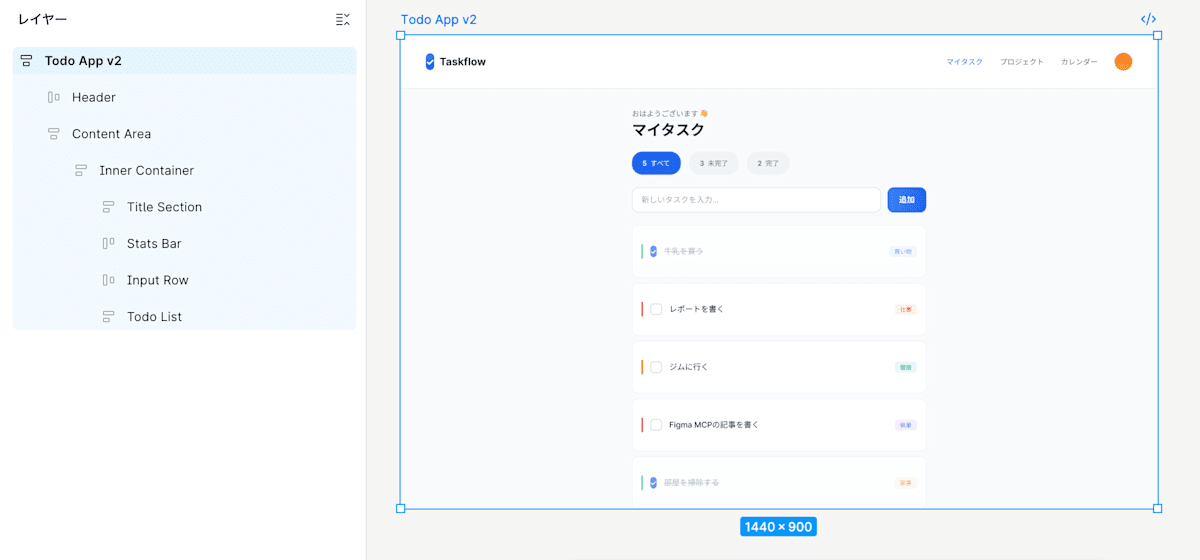Click the Content Area layer's layout icon
Viewport: 1200px width, 560px height.
pyautogui.click(x=53, y=134)
